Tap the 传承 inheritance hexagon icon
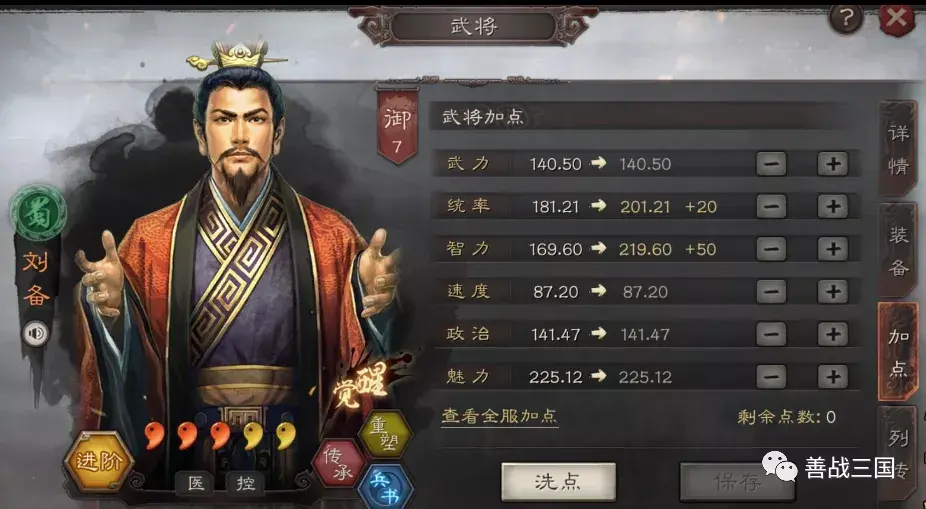Image resolution: width=926 pixels, height=509 pixels. pos(340,464)
